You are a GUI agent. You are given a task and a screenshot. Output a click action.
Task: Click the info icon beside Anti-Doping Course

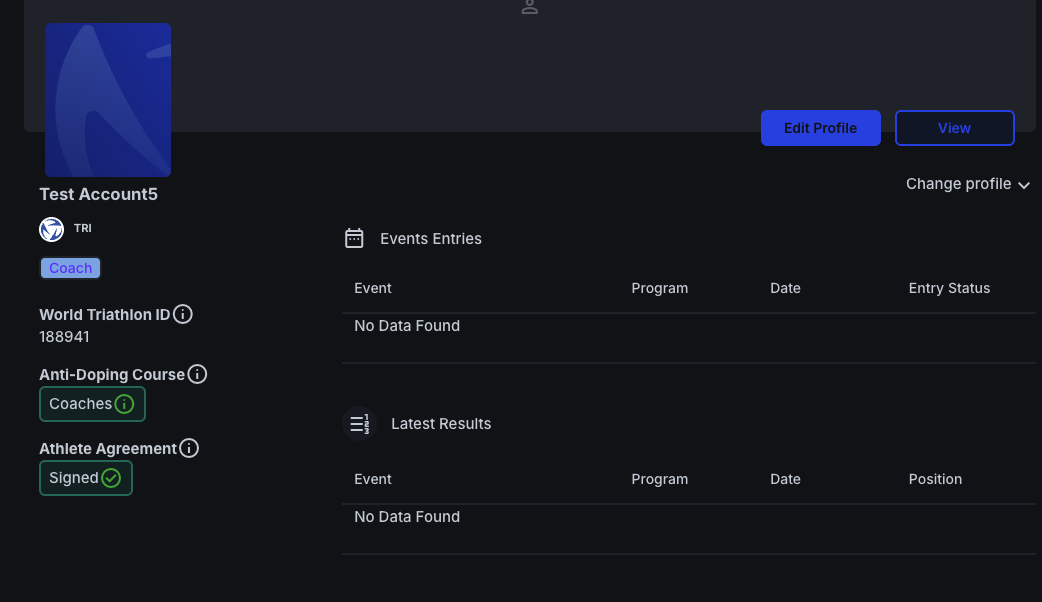click(x=198, y=374)
